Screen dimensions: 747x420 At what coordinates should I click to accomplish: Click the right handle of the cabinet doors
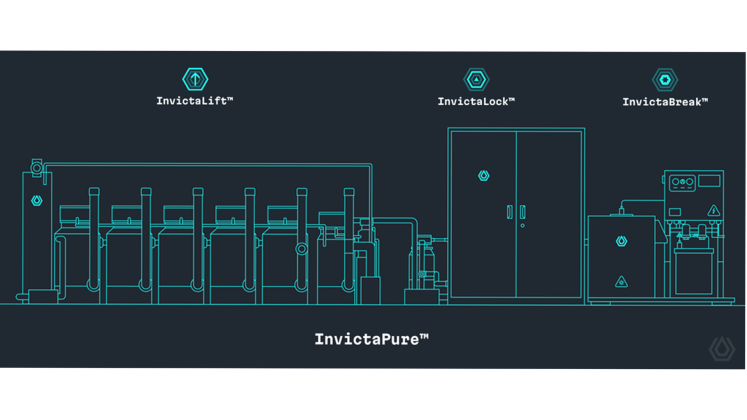523,212
